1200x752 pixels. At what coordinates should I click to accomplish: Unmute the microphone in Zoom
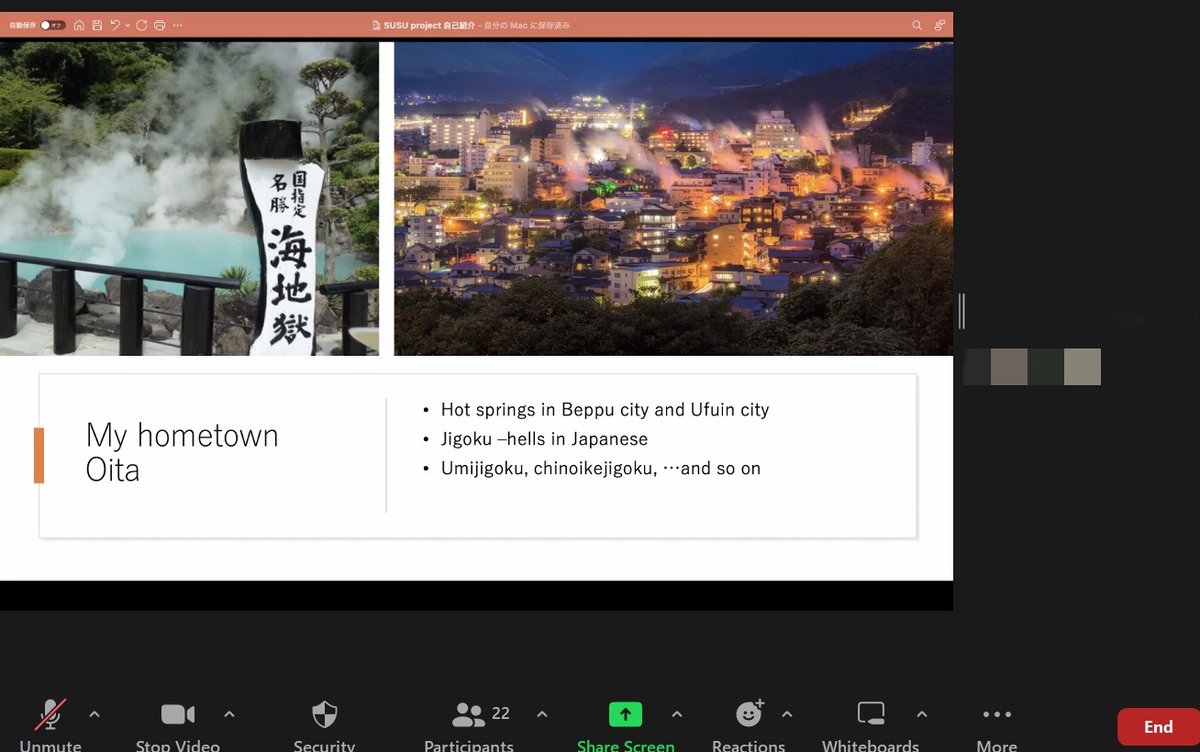pos(50,714)
